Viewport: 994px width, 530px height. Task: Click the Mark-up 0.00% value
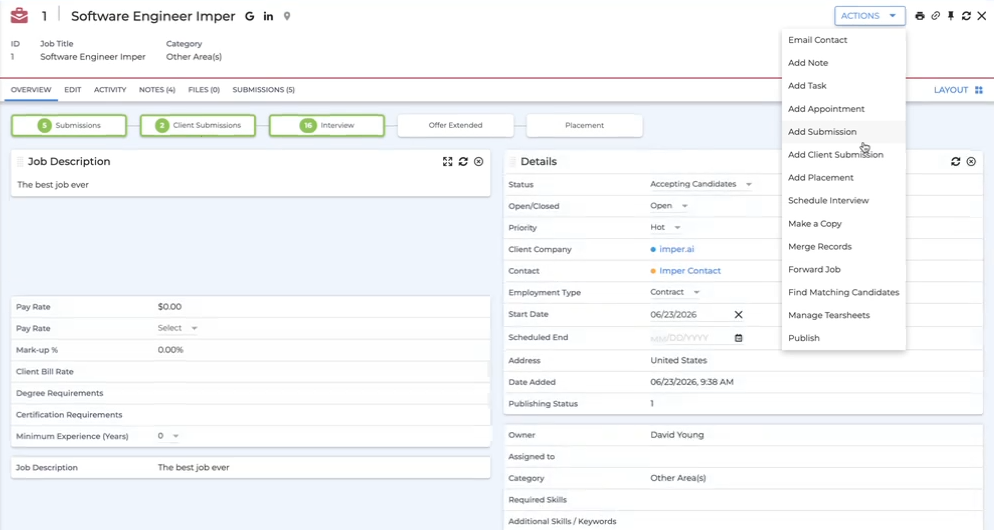pos(171,350)
